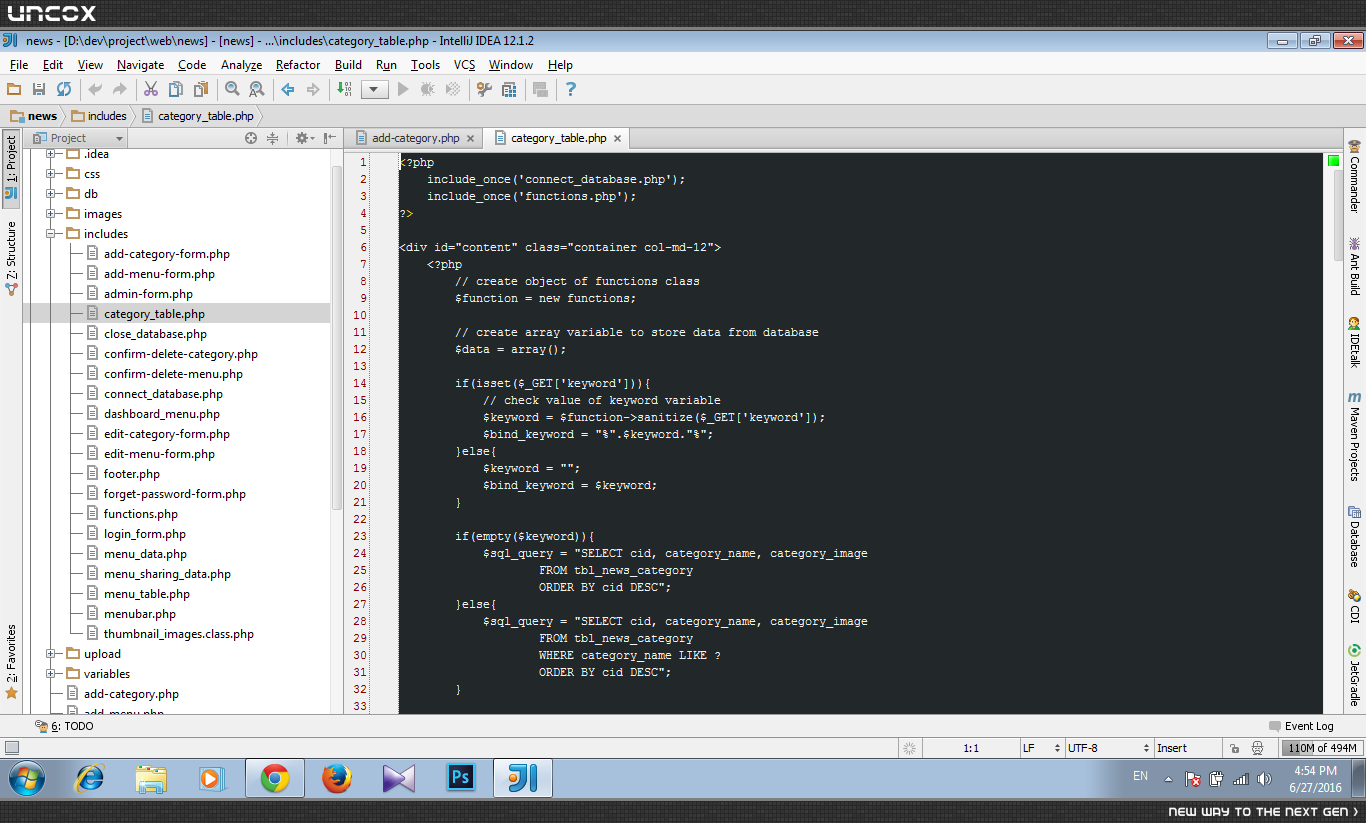The image size is (1366, 823).
Task: Open the Project view dropdown
Action: pos(79,138)
